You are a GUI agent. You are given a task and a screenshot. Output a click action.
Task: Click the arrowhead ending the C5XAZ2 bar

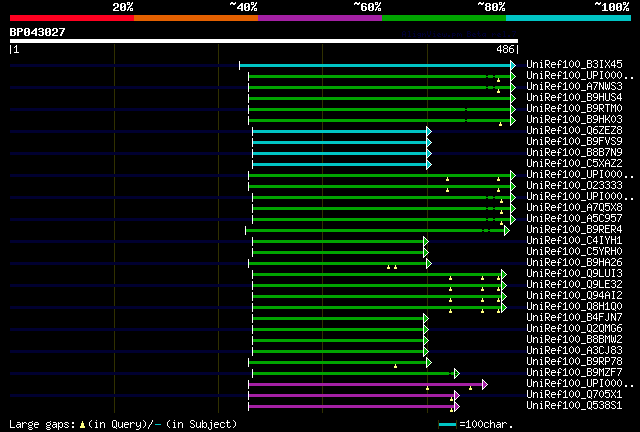(x=429, y=165)
